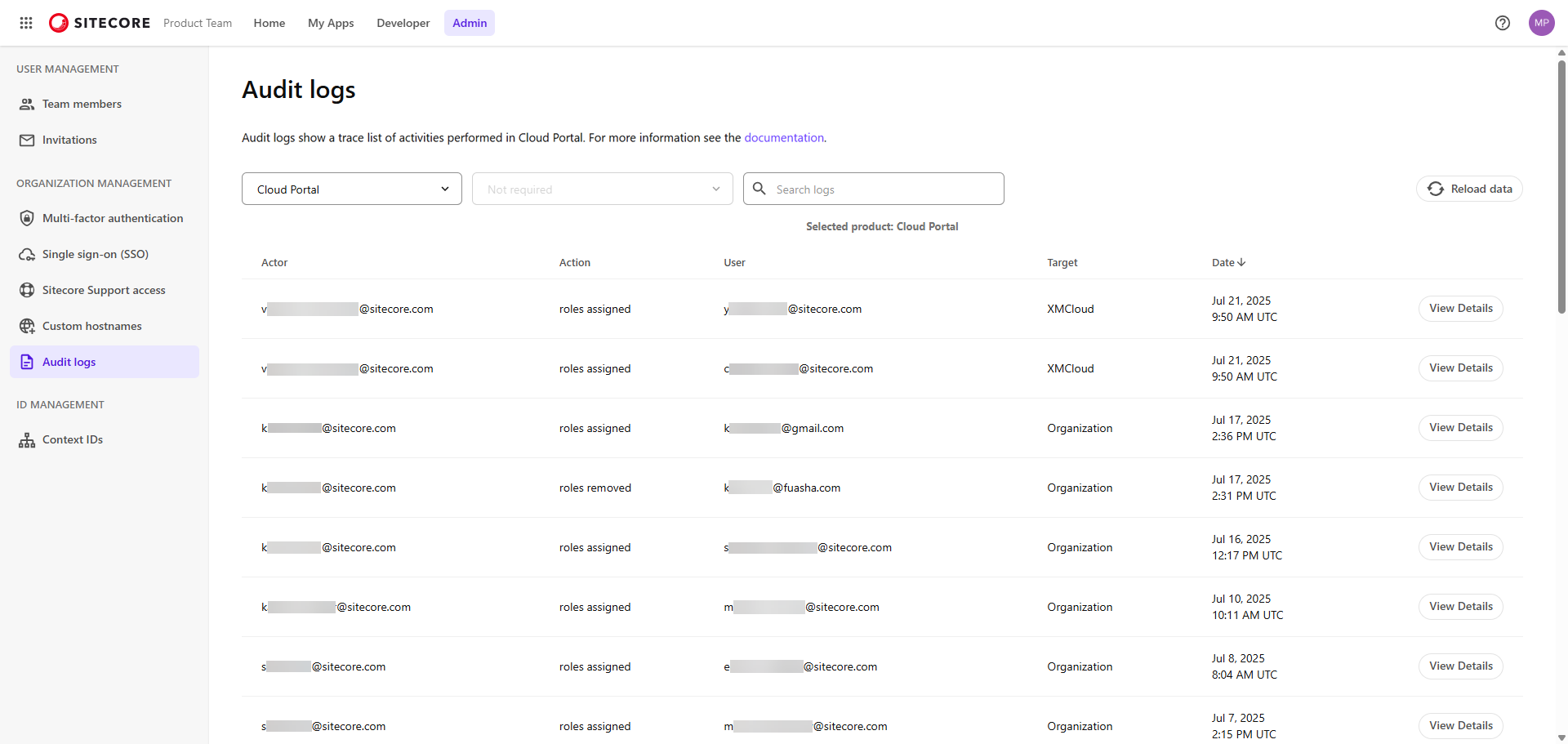Screen dimensions: 1568x744
Task: Click the 'Jul 10, 2025 10:11 AM UTC' date
Action: coord(1248,607)
